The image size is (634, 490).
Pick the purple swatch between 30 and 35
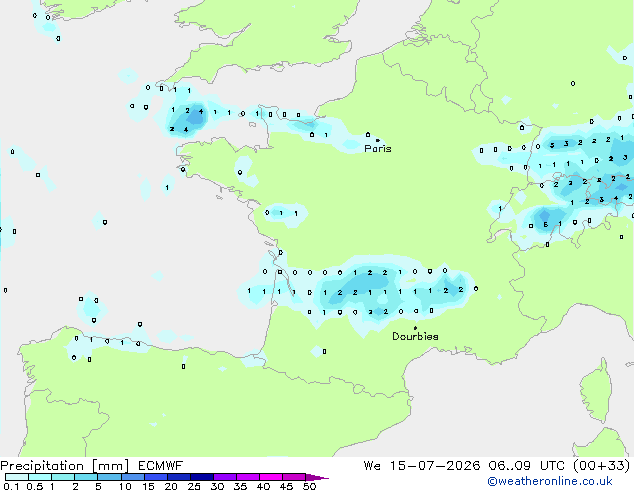point(225,477)
